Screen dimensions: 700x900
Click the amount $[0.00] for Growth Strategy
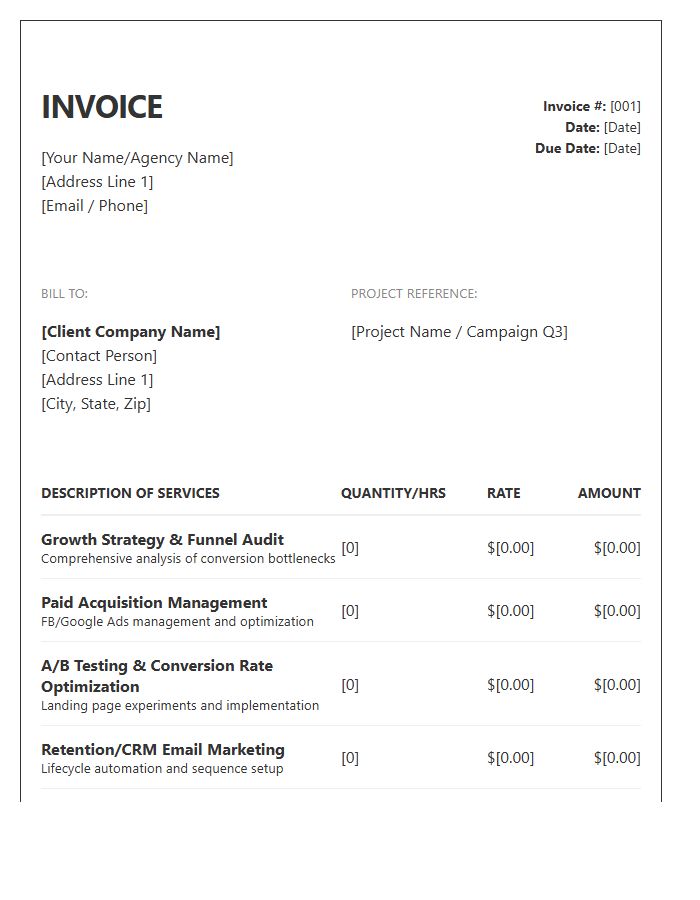click(617, 548)
